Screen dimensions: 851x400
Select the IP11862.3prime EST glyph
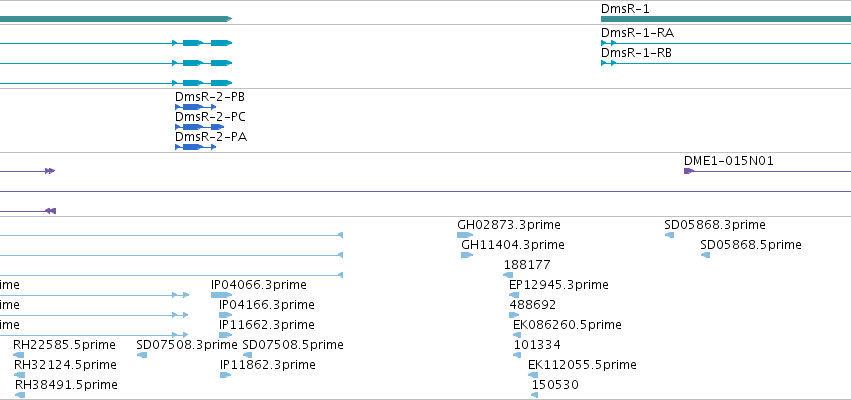[225, 375]
